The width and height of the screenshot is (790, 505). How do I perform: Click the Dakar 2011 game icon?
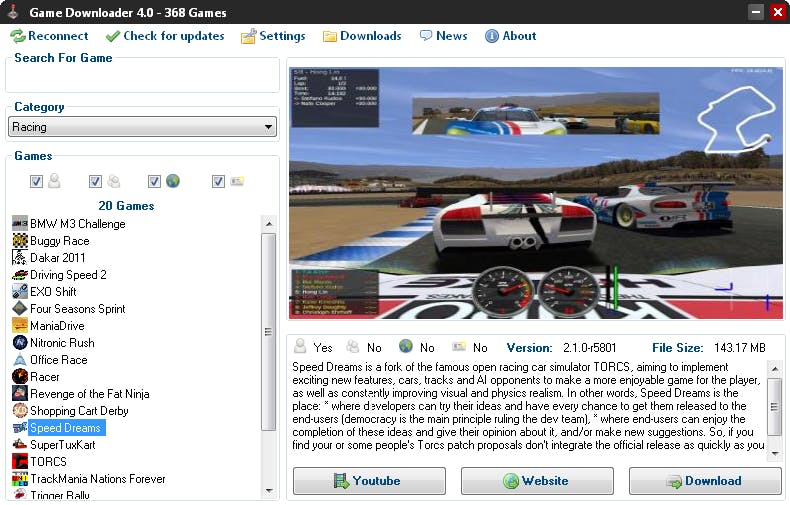click(x=20, y=258)
